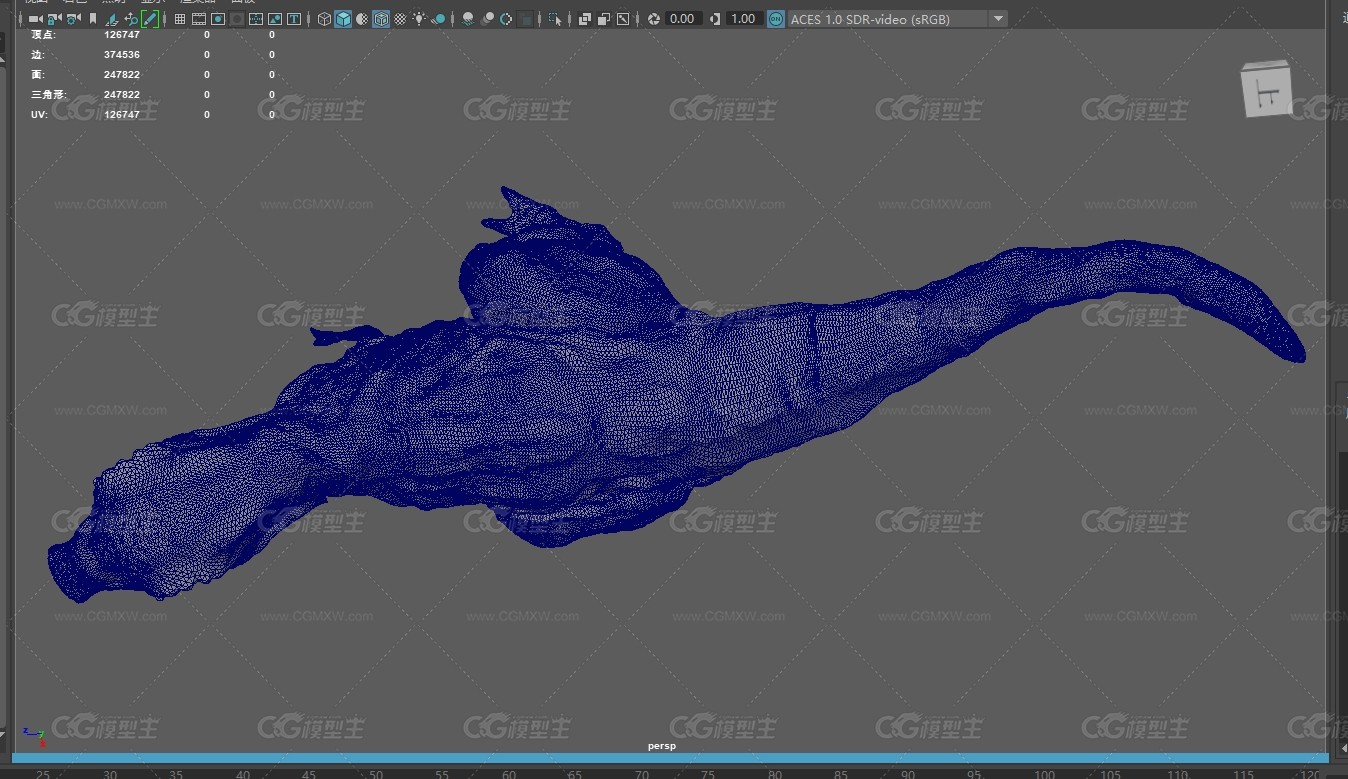1348x779 pixels.
Task: Toggle the Resolution Gate icon
Action: 218,19
